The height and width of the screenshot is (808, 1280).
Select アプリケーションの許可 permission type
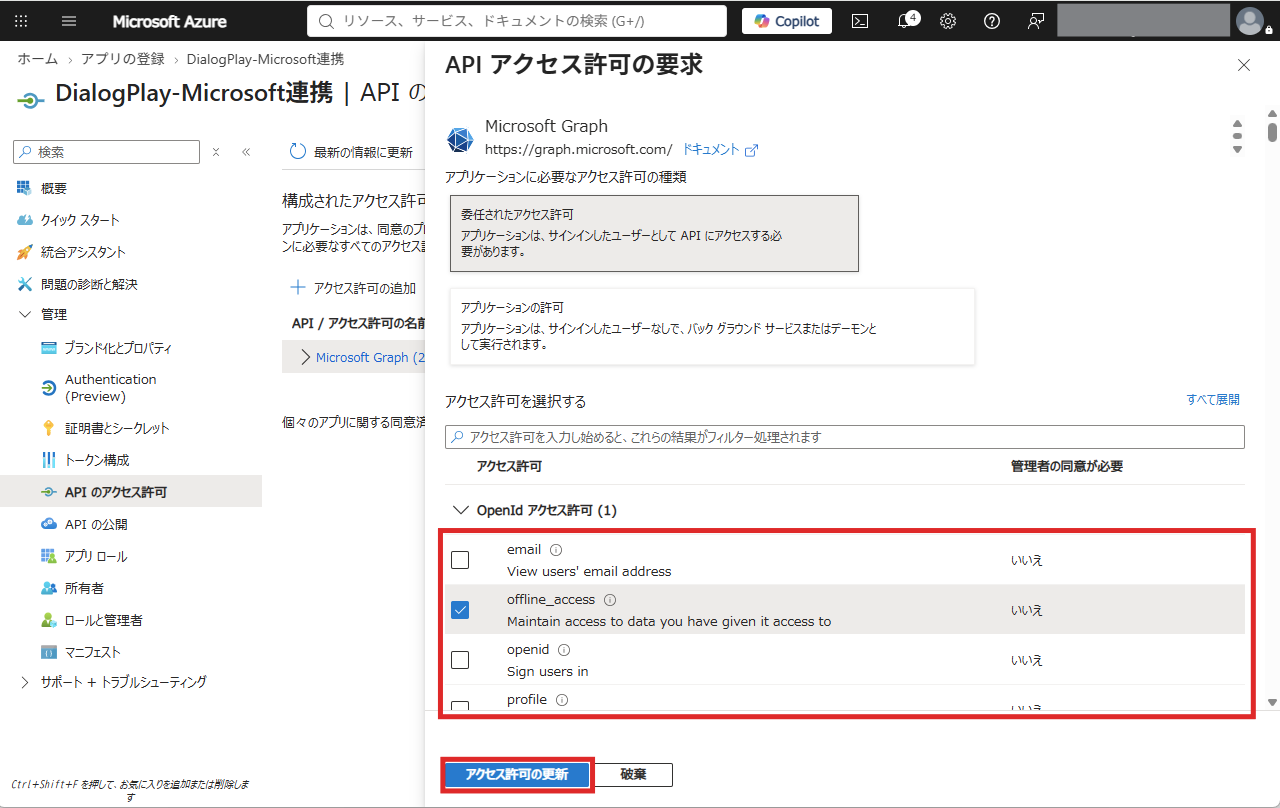pos(712,326)
